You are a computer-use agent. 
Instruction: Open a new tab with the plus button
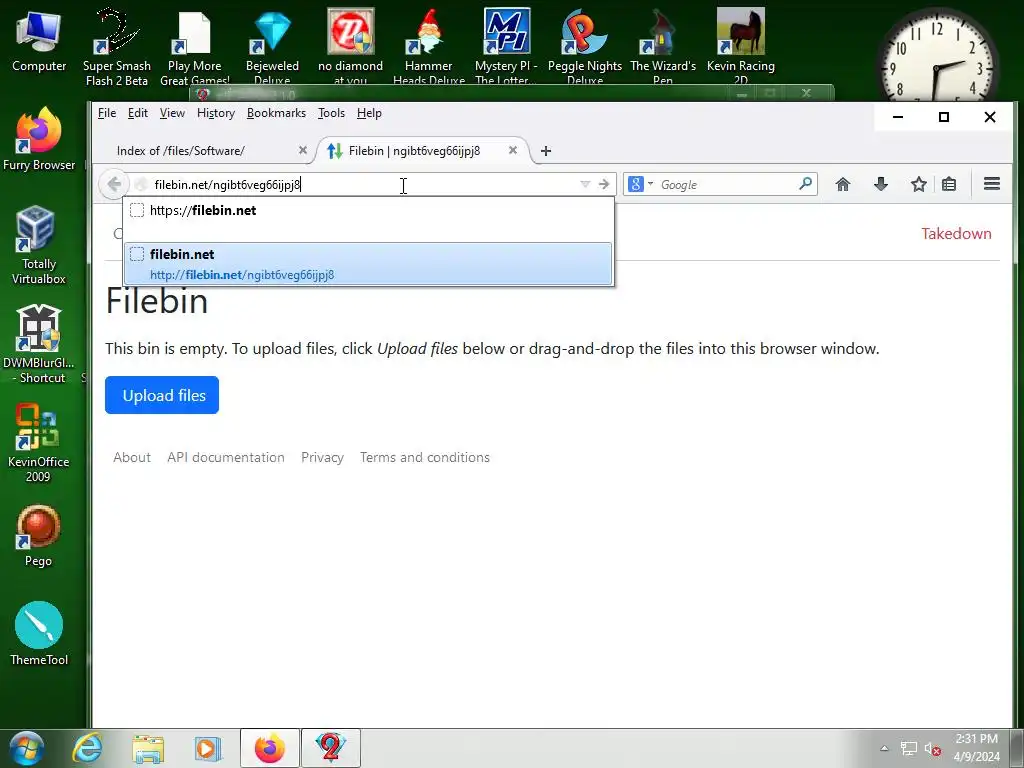point(546,151)
